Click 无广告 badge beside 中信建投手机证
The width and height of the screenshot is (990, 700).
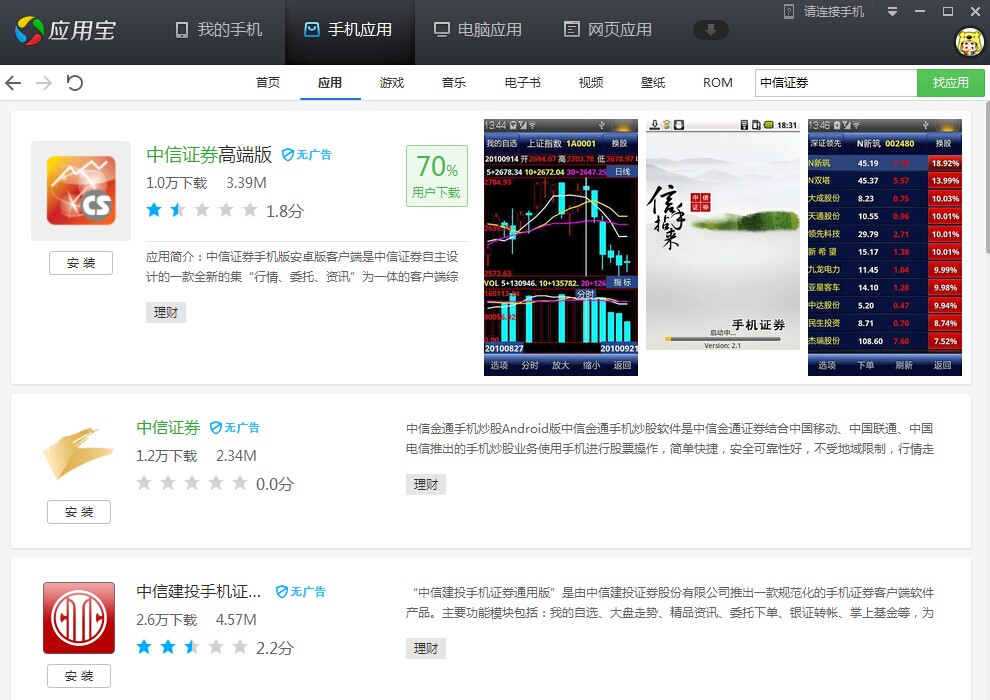coord(301,591)
